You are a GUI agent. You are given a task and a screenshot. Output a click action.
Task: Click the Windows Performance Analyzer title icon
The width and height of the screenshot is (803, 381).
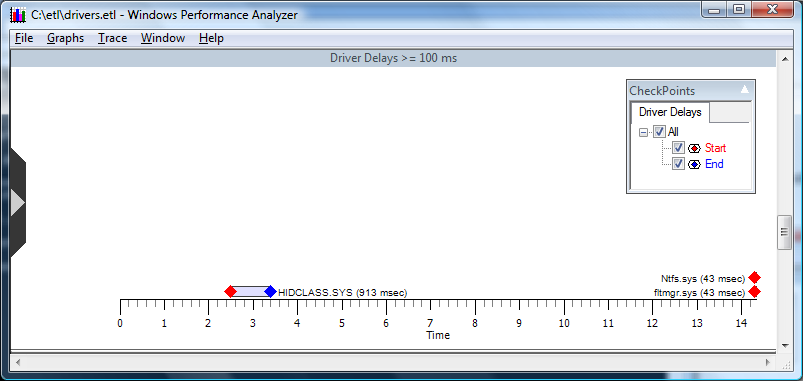point(18,15)
